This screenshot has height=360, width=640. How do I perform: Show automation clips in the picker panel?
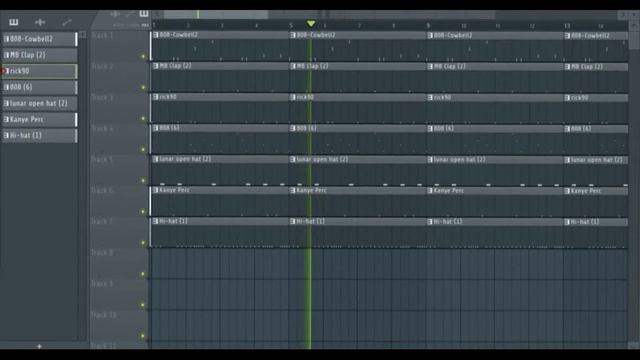coord(67,22)
